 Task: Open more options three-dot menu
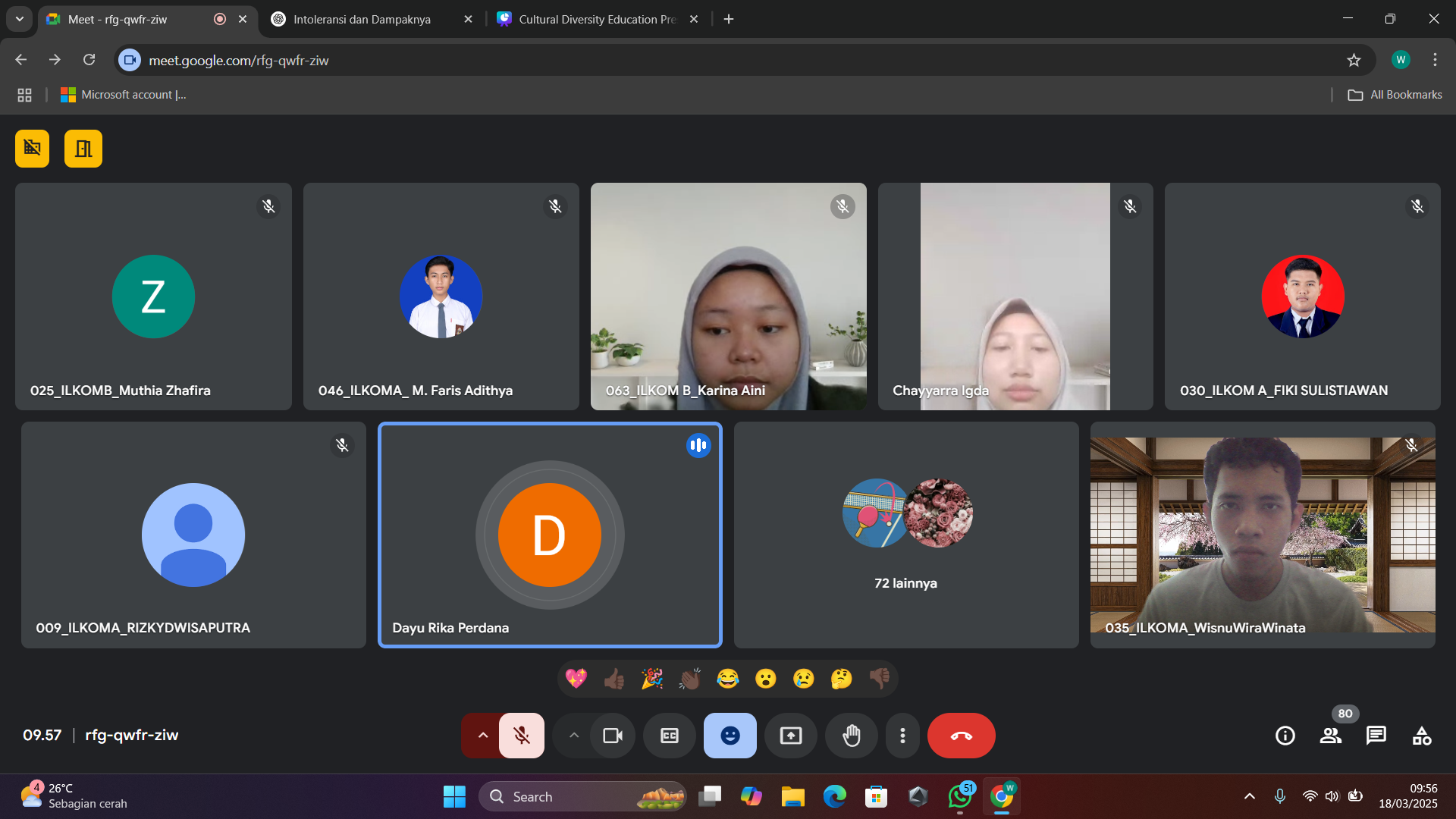902,736
